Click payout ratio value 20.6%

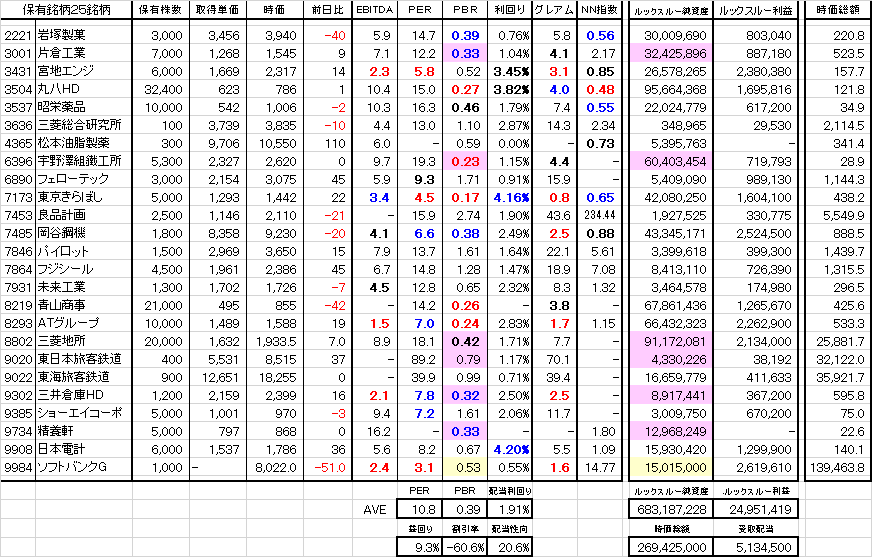point(514,548)
